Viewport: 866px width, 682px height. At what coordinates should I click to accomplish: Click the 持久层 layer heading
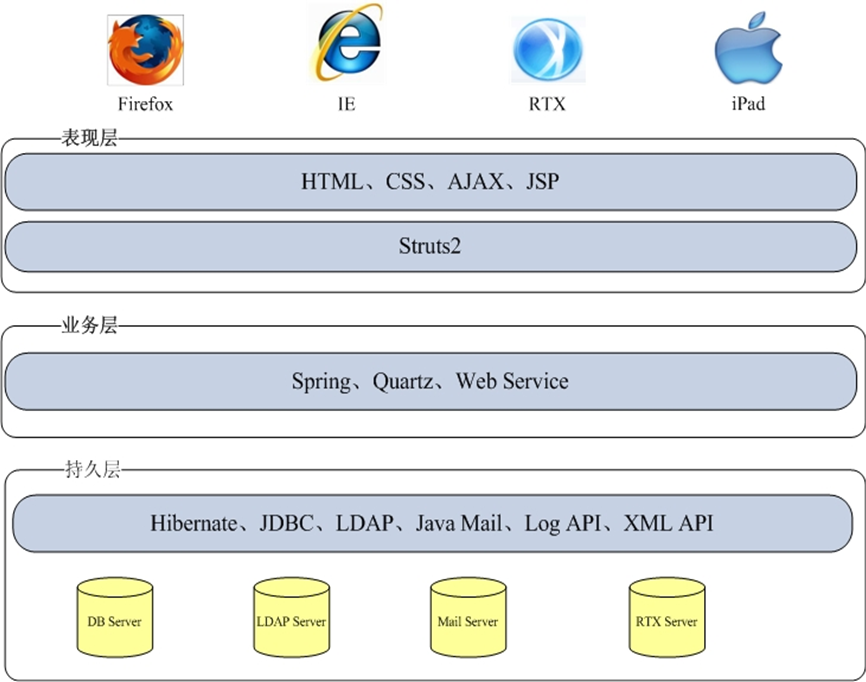coord(89,470)
